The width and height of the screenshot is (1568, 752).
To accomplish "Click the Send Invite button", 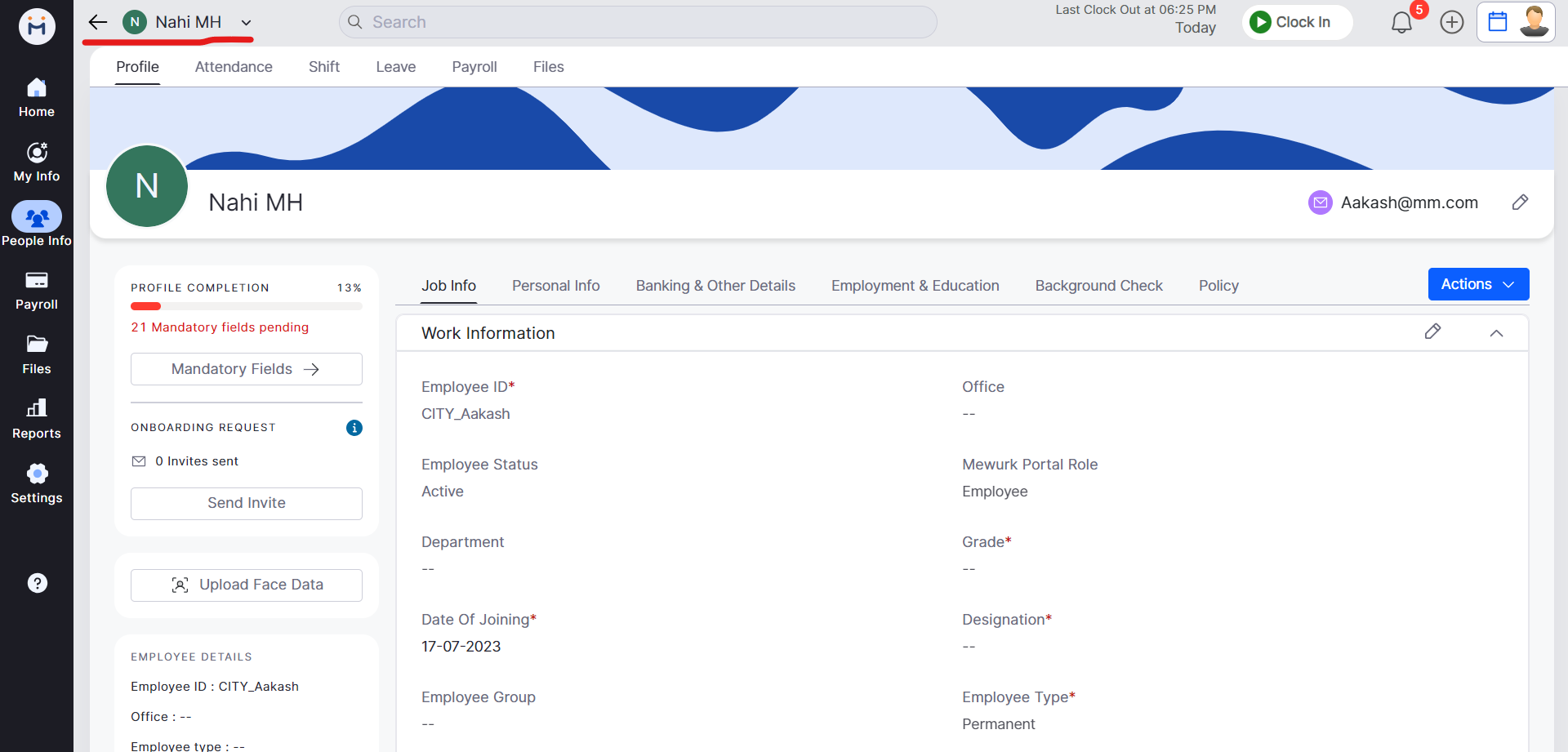I will tap(246, 503).
